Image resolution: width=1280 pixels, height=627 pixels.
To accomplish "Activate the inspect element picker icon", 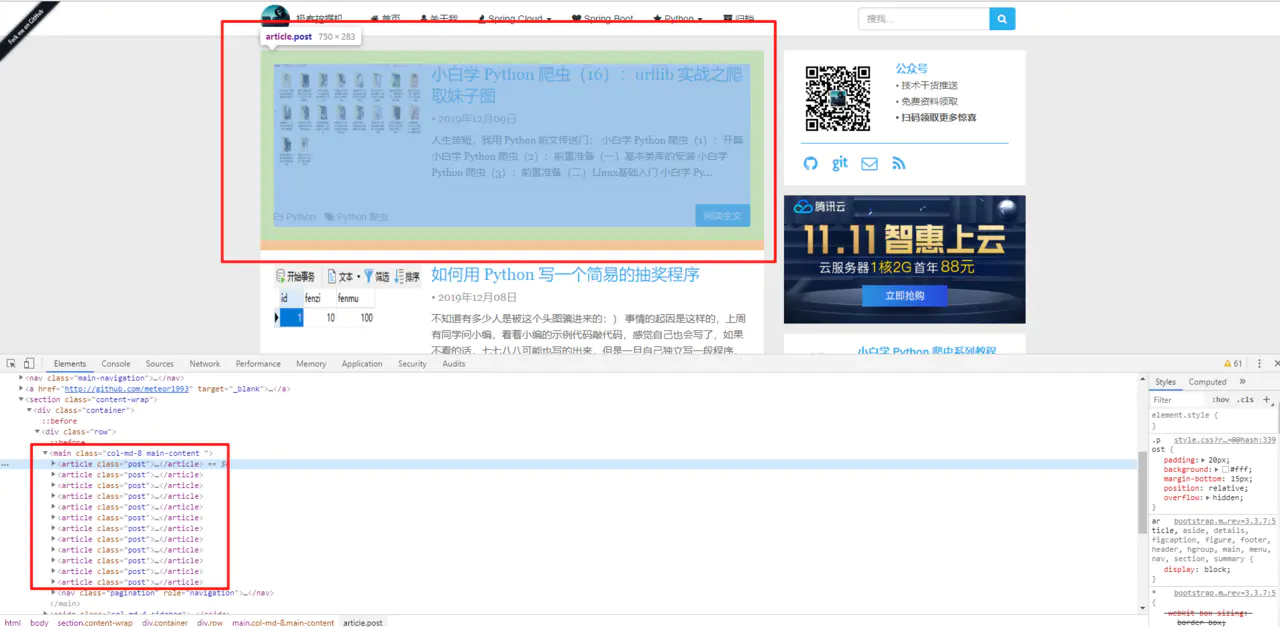I will (11, 363).
